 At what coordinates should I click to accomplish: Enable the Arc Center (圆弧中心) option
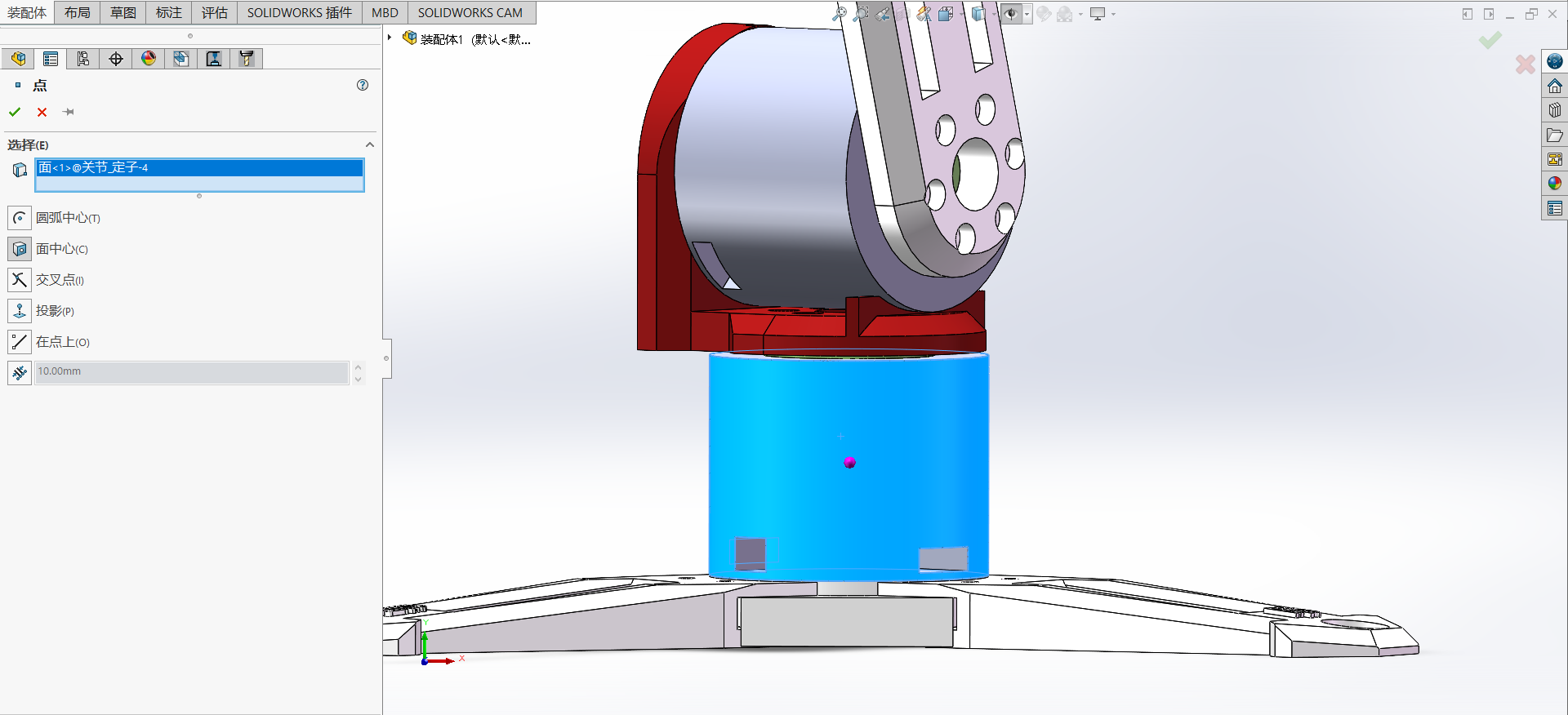[x=20, y=218]
